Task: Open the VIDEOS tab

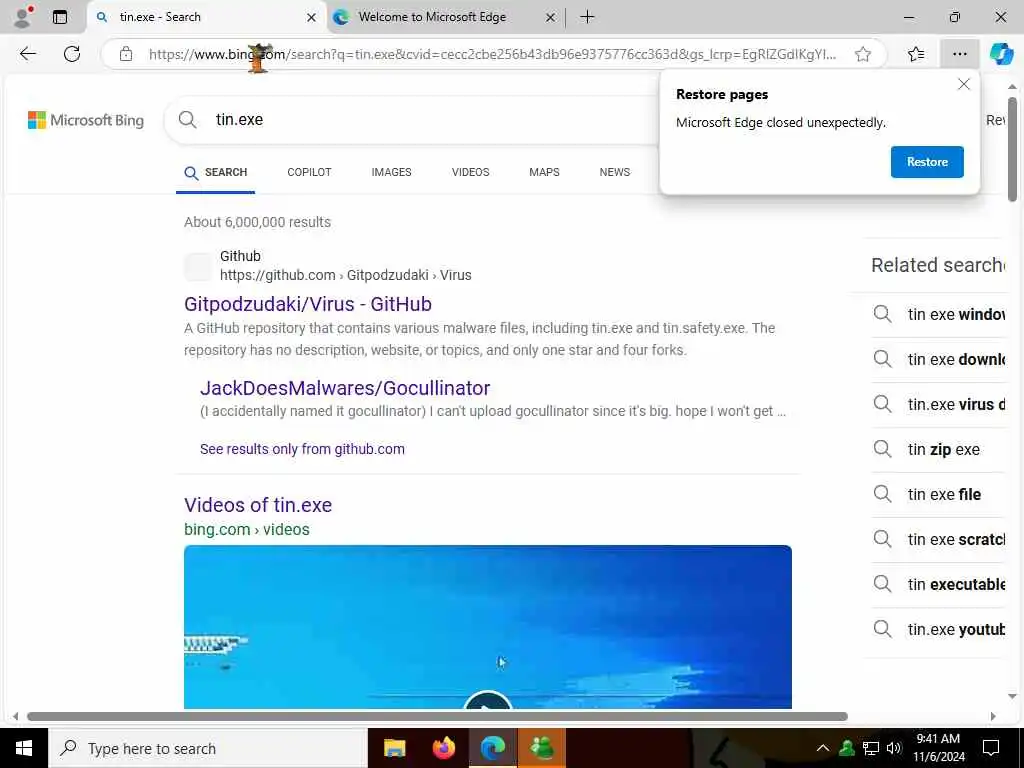Action: [470, 172]
